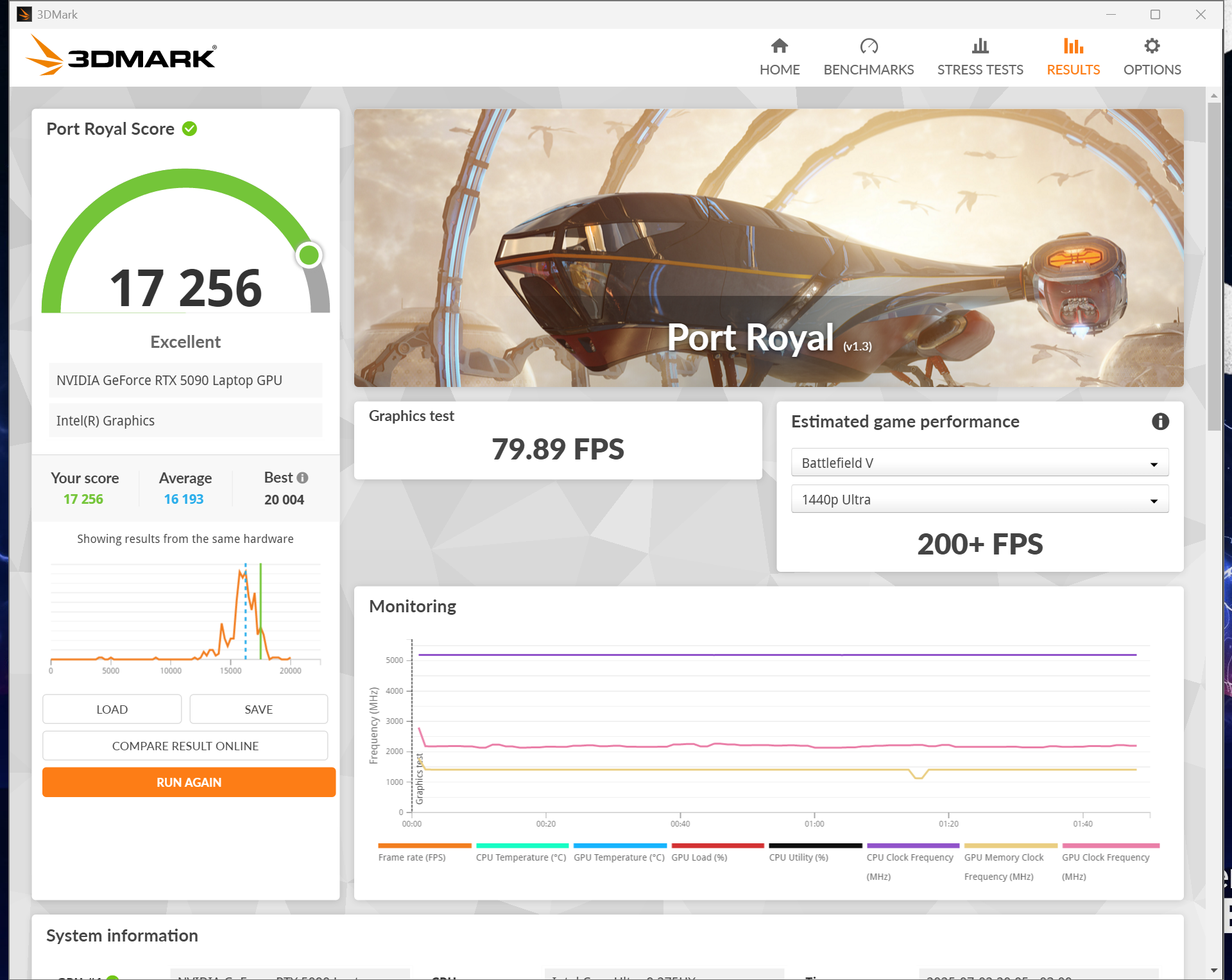Click the NVIDIA GeForce RTX 5090 Laptop GPU field
The width and height of the screenshot is (1232, 980).
[185, 381]
